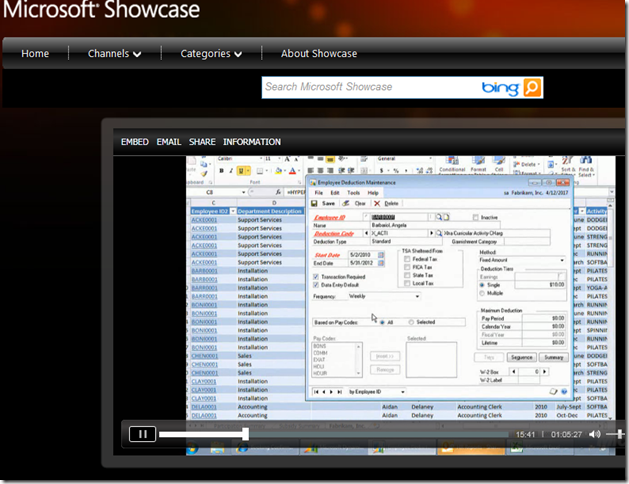Image resolution: width=629 pixels, height=484 pixels.
Task: Toggle the State Tax checkbox
Action: 407,275
